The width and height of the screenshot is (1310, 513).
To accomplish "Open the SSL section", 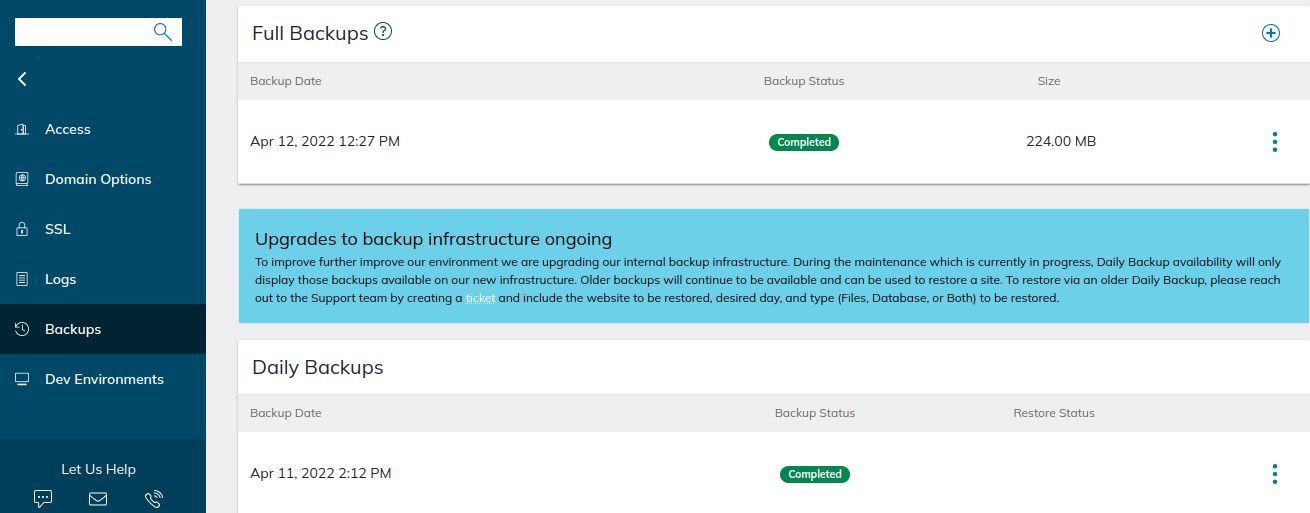I will click(x=103, y=229).
